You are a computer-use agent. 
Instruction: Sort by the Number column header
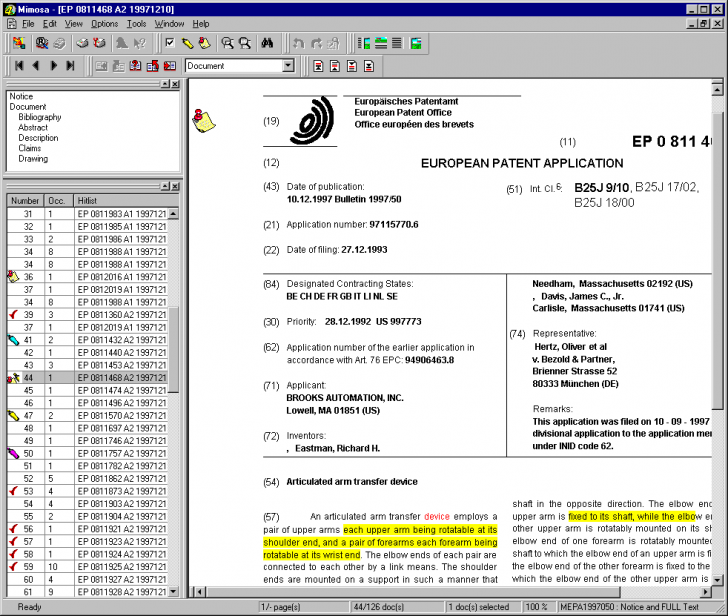(x=26, y=201)
